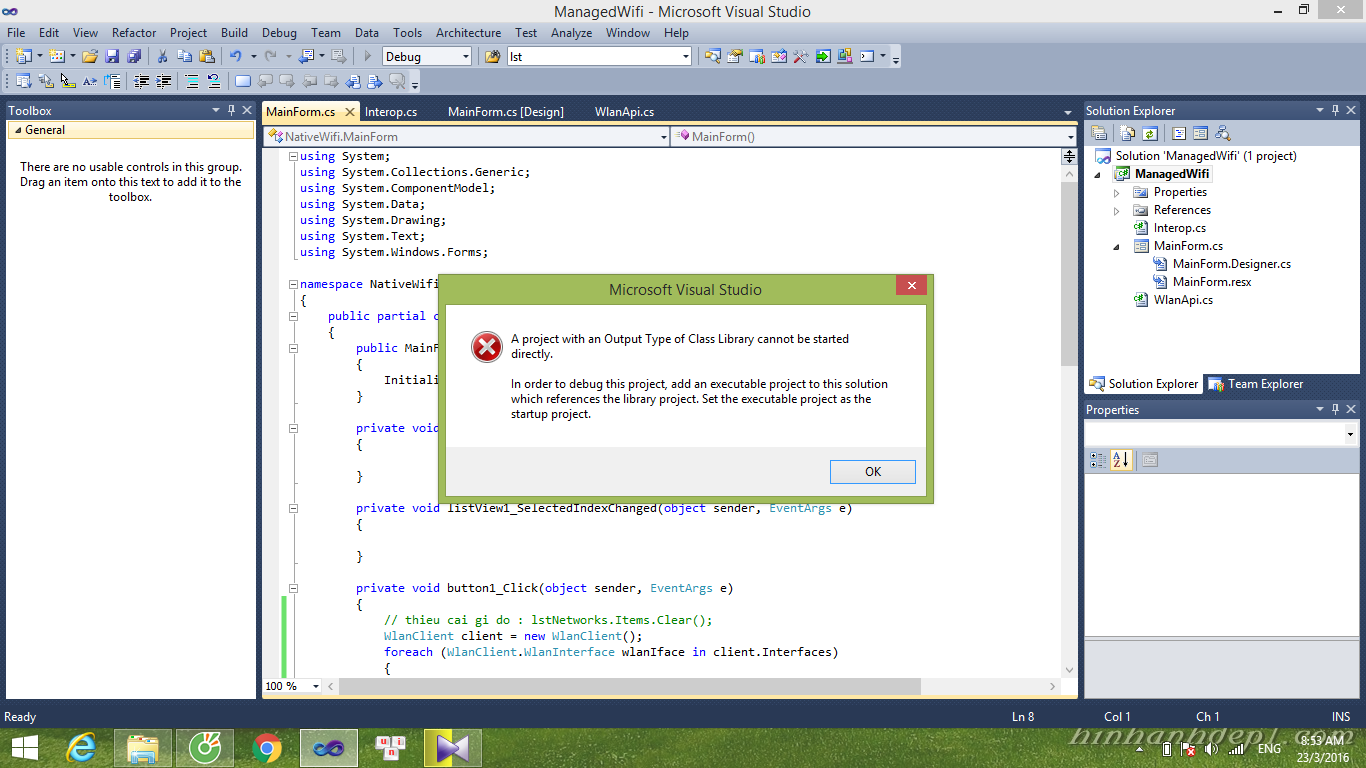Increase line indent in text editor toolbar
This screenshot has height=768, width=1366.
(163, 82)
